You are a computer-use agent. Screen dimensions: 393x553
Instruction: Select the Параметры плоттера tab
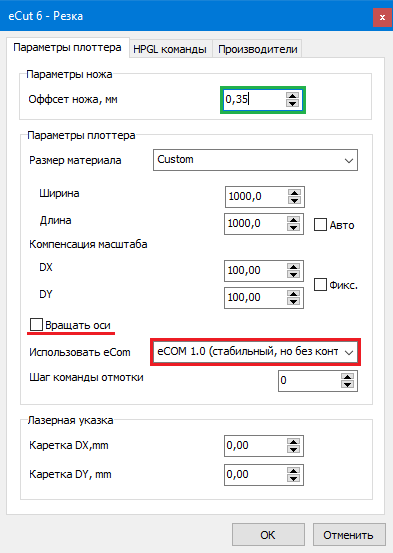pyautogui.click(x=68, y=47)
